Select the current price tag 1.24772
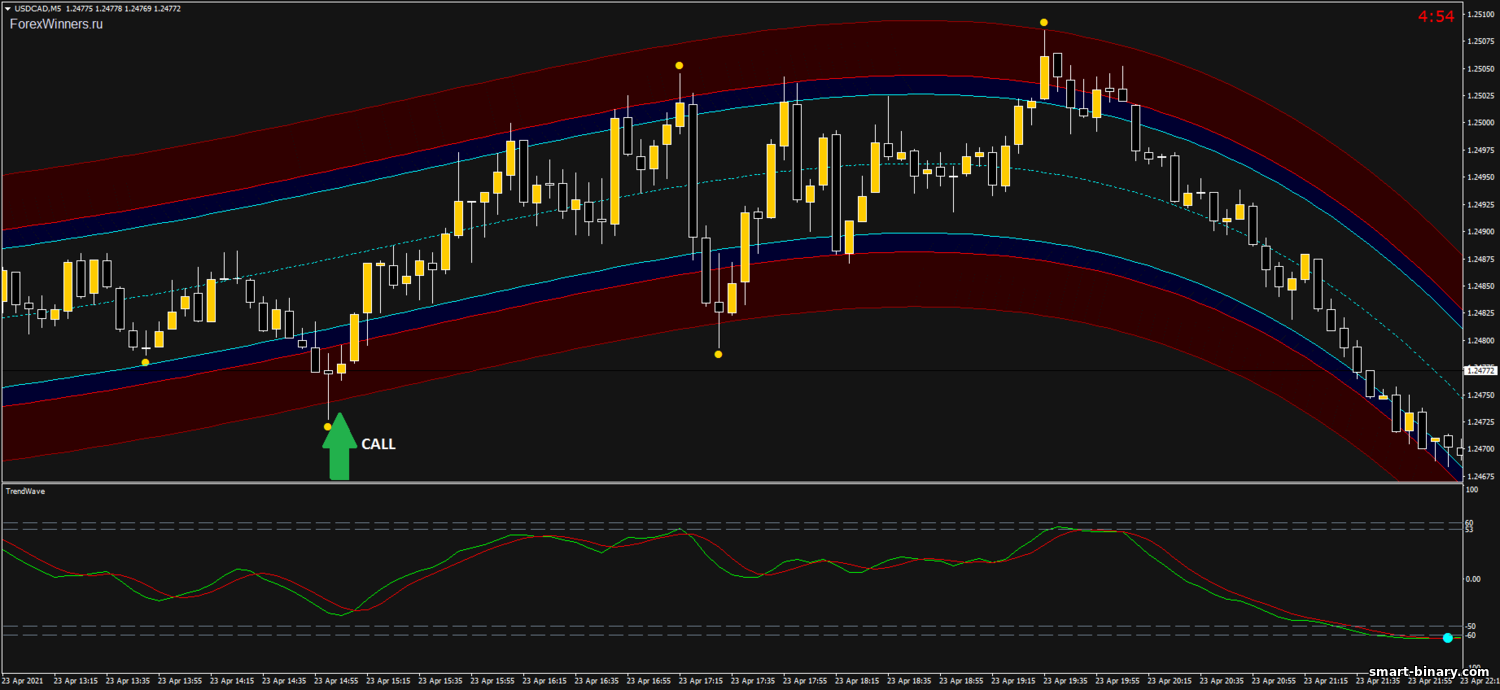 1478,370
